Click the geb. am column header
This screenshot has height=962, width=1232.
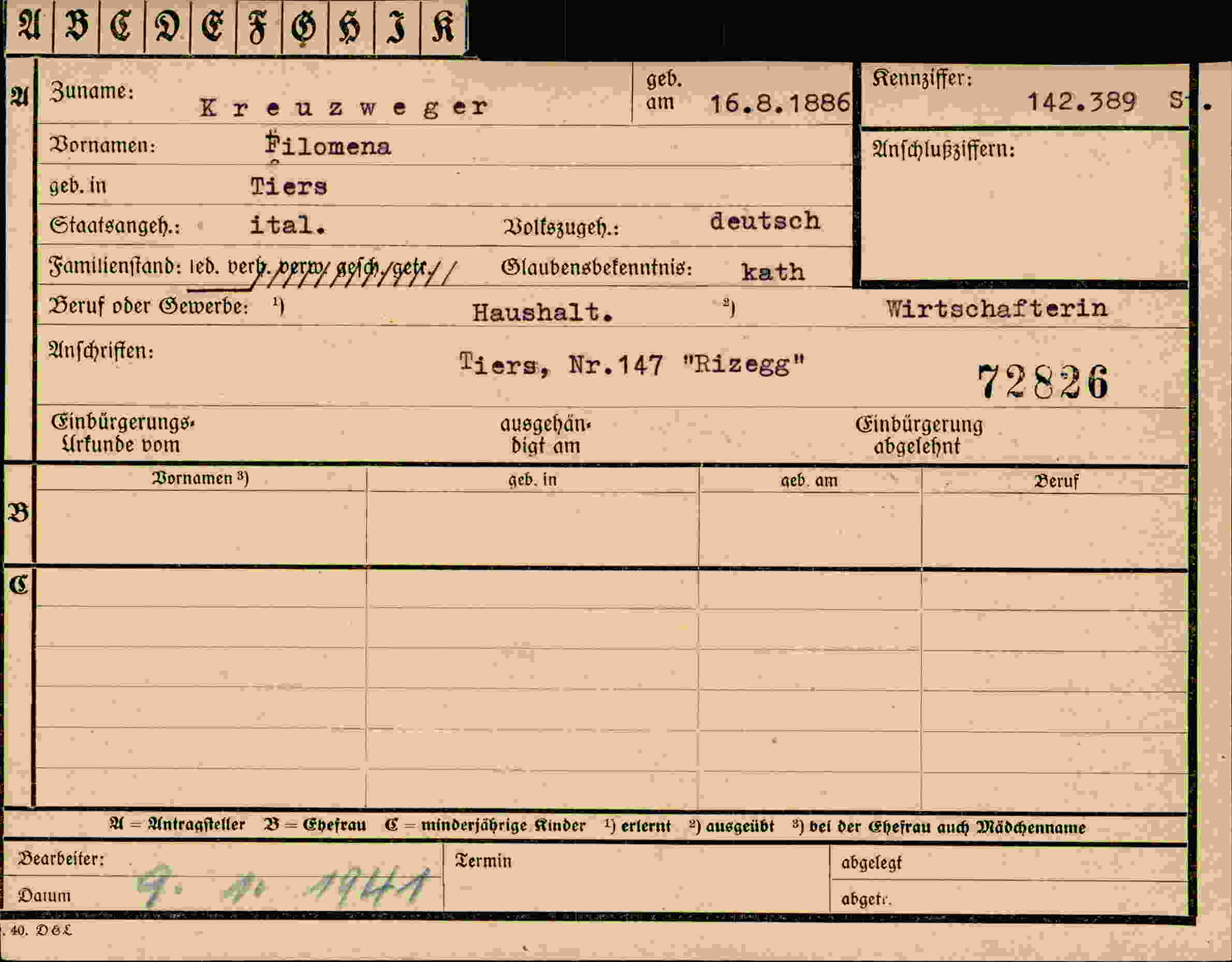[809, 481]
